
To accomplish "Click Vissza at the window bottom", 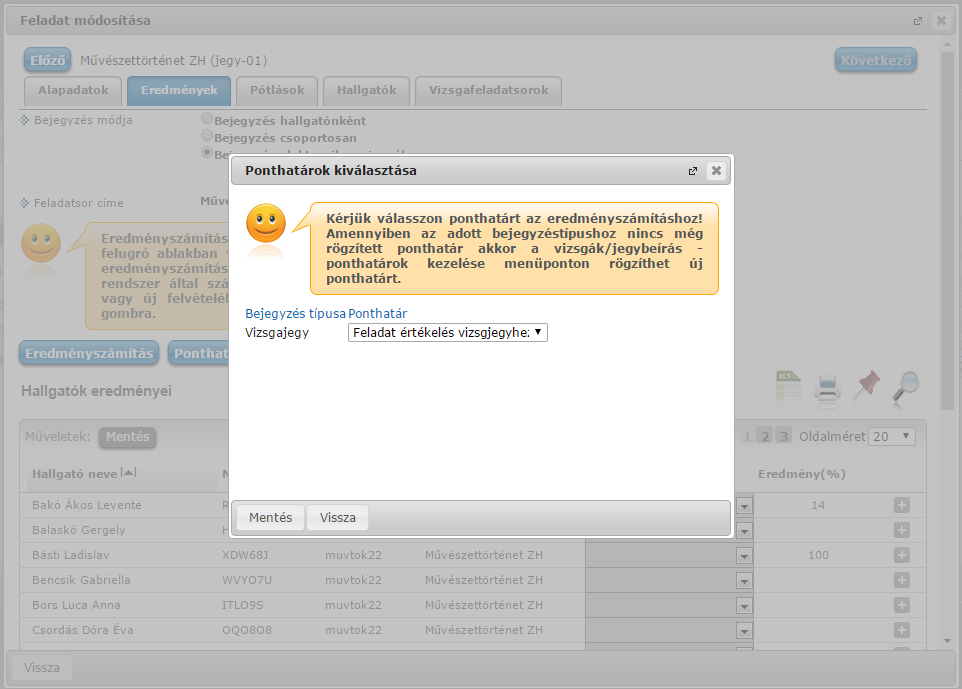I will (42, 668).
